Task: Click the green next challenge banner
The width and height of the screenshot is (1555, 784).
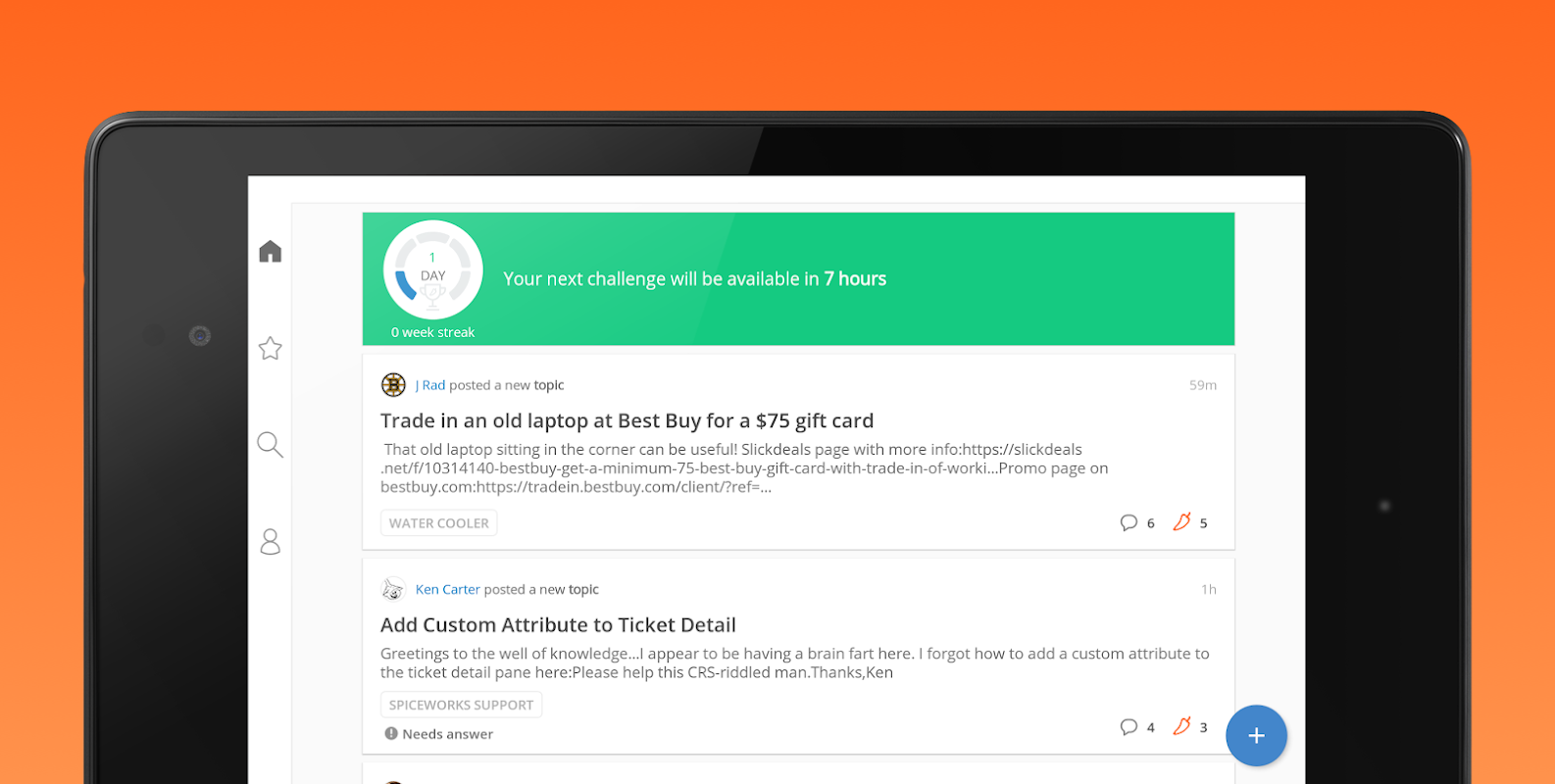Action: click(x=798, y=279)
